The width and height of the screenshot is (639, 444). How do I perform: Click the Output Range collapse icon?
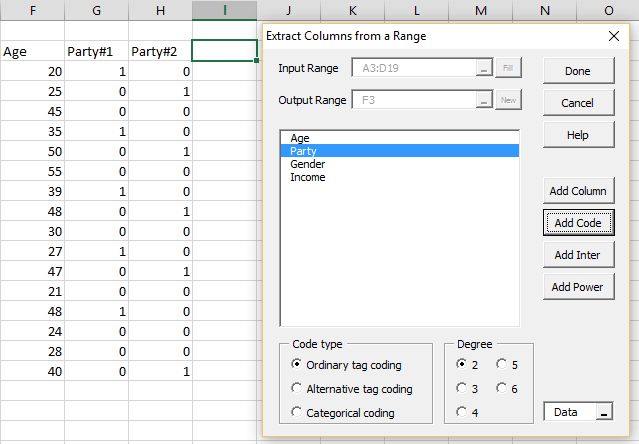[484, 101]
